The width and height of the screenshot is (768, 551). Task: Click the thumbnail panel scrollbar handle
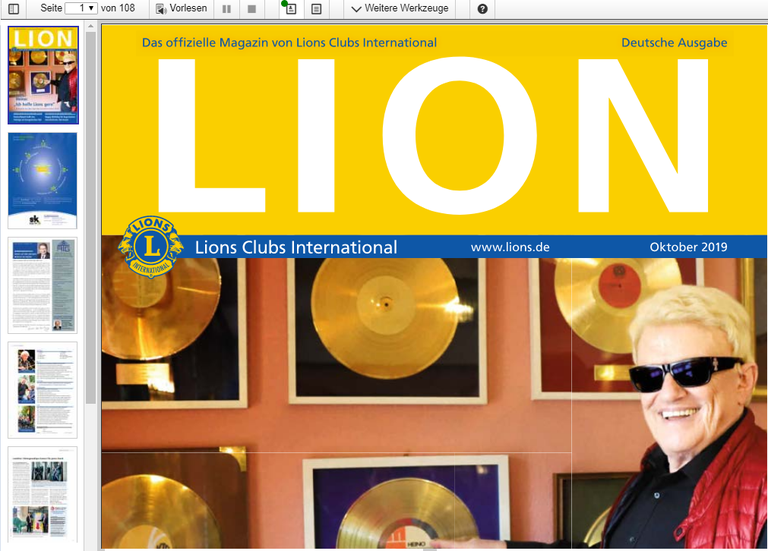point(91,218)
